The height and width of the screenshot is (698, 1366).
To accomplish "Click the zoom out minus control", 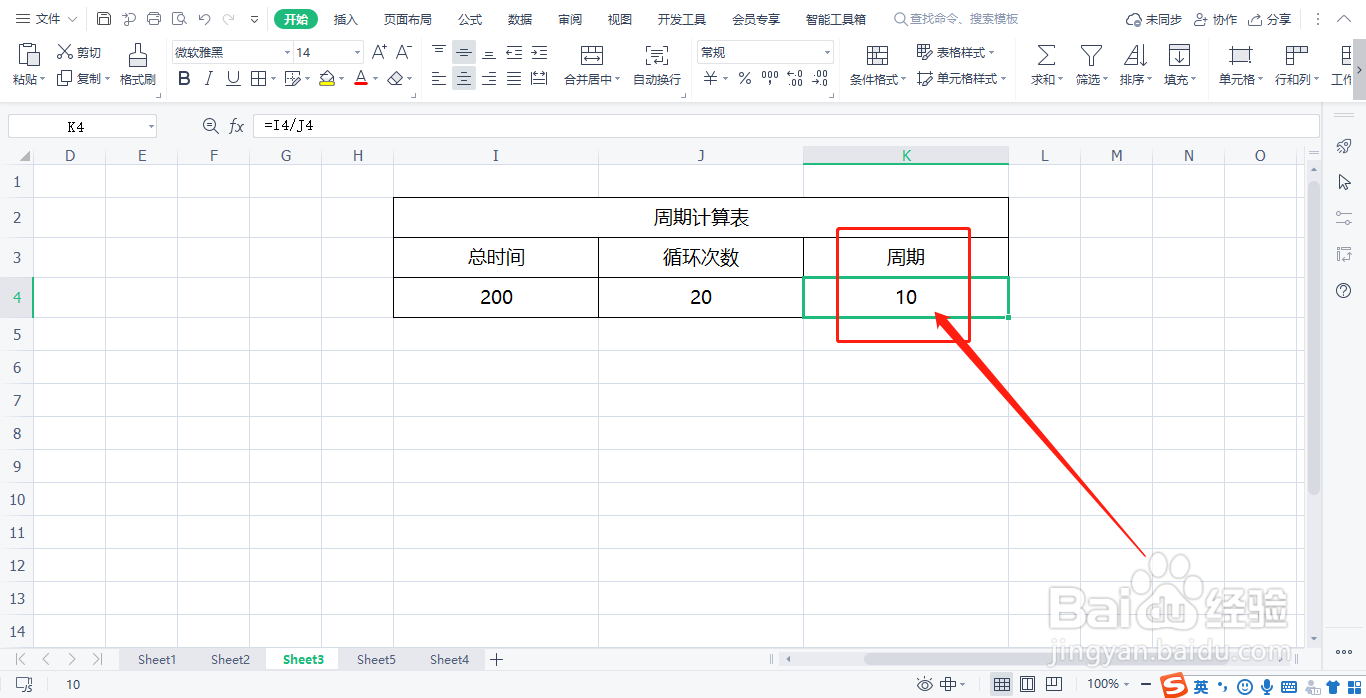I will click(1146, 684).
